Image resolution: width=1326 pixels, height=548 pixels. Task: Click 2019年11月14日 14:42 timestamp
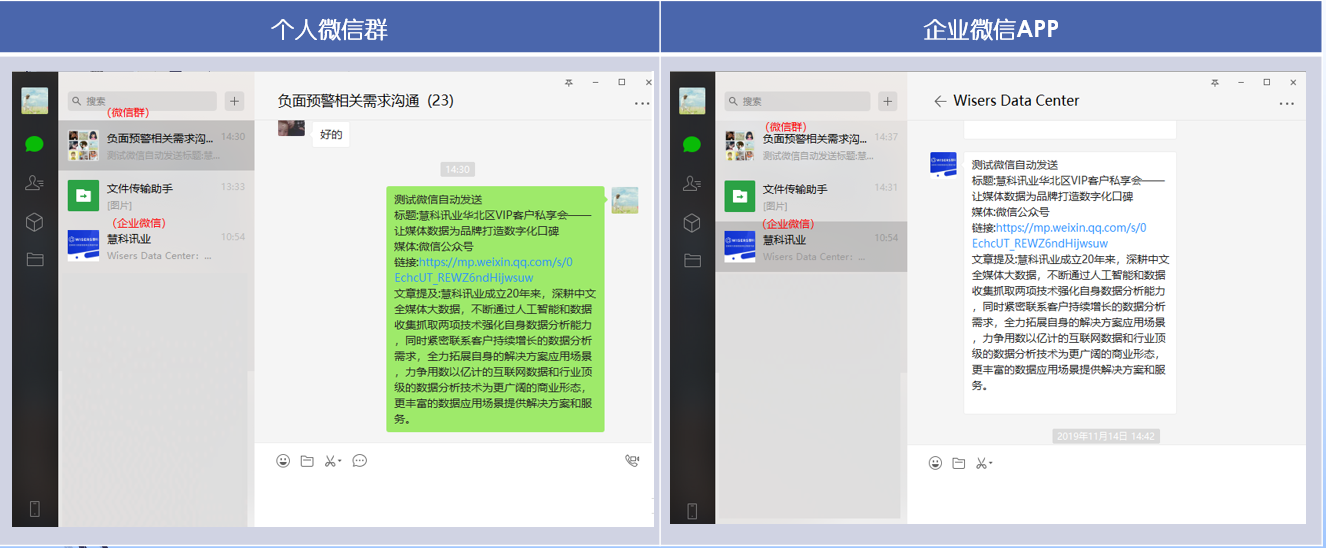point(1105,436)
